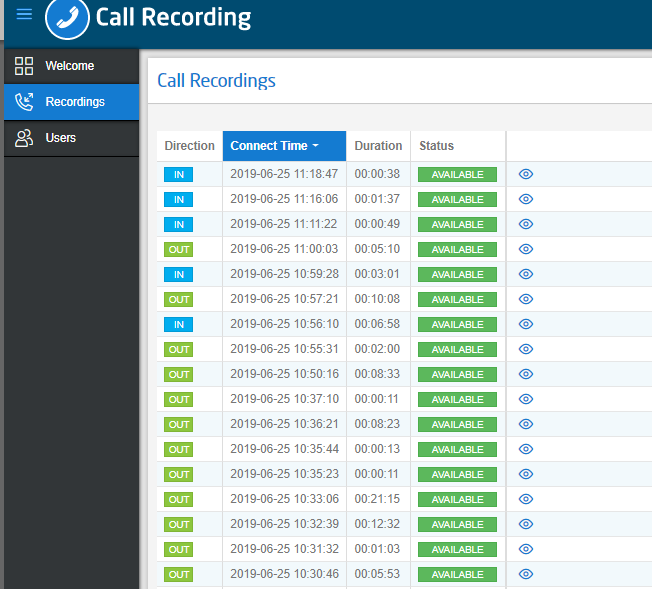View recording from 11:18:47 via eye icon
Image resolution: width=652 pixels, height=589 pixels.
(x=526, y=174)
